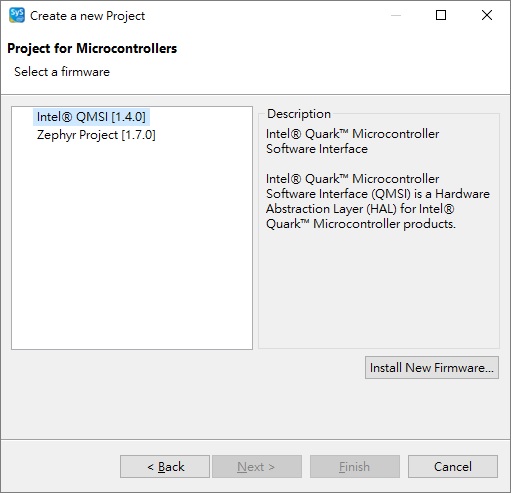
Task: Select Zephyr Project [1.7.0] firmware
Action: coord(96,135)
